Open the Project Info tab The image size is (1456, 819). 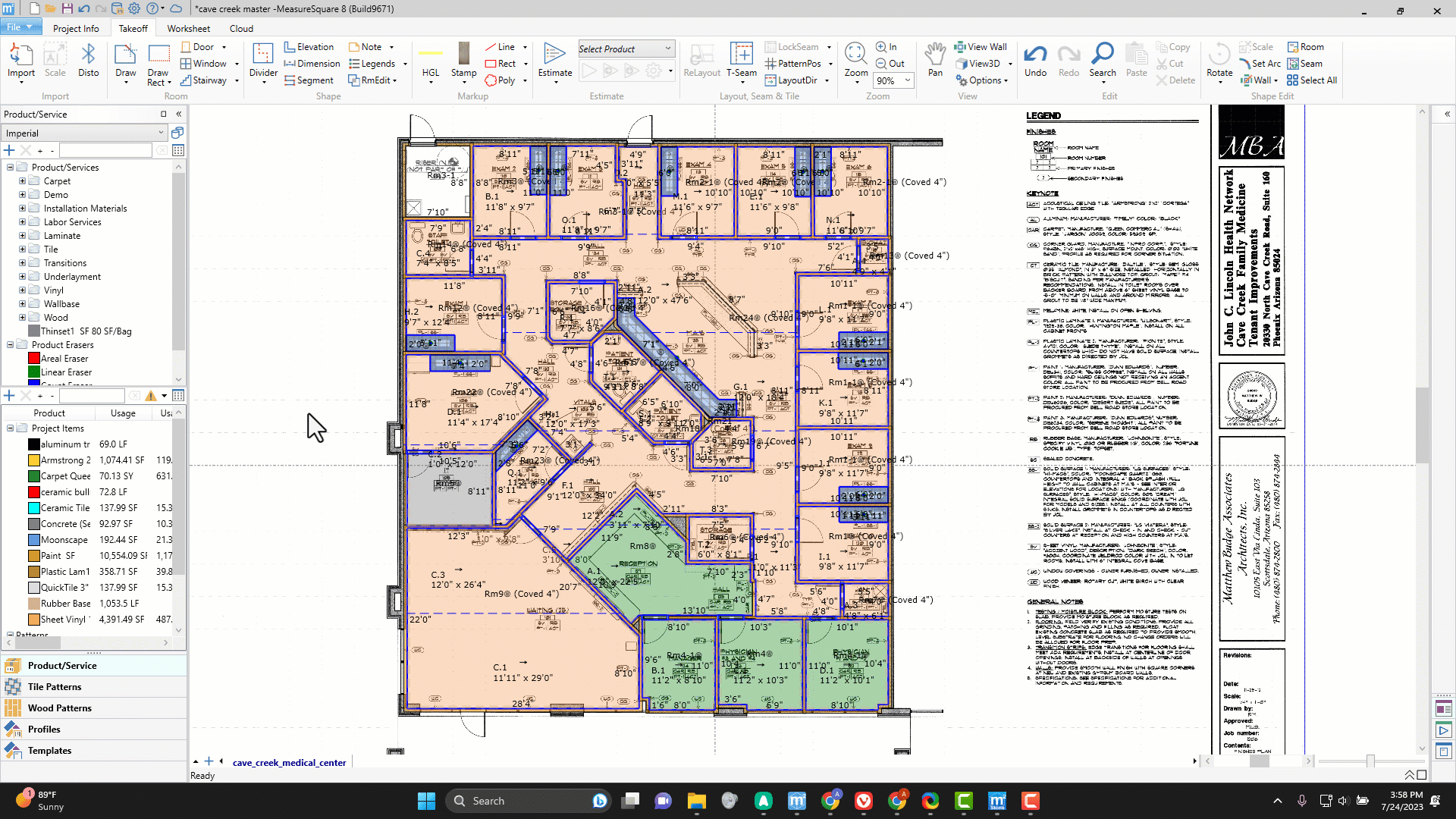76,29
